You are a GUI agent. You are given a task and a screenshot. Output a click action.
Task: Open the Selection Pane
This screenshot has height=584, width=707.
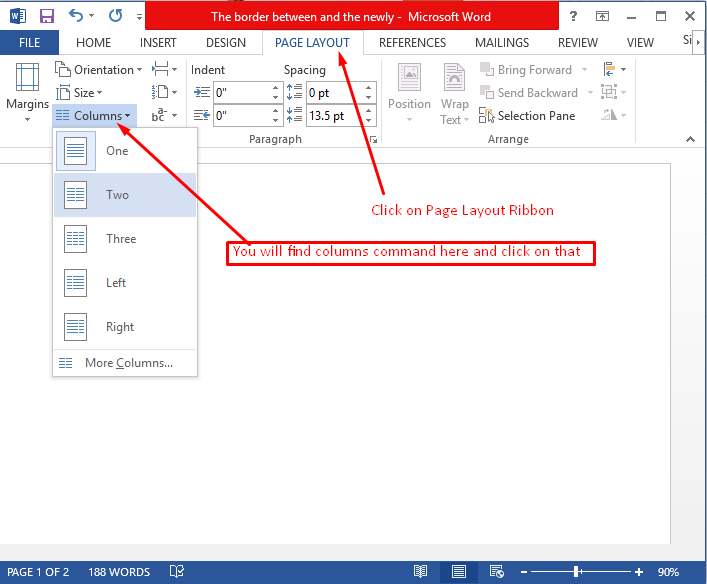coord(527,115)
